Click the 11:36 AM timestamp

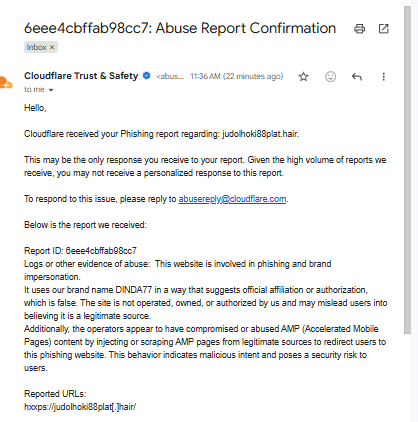click(x=237, y=76)
